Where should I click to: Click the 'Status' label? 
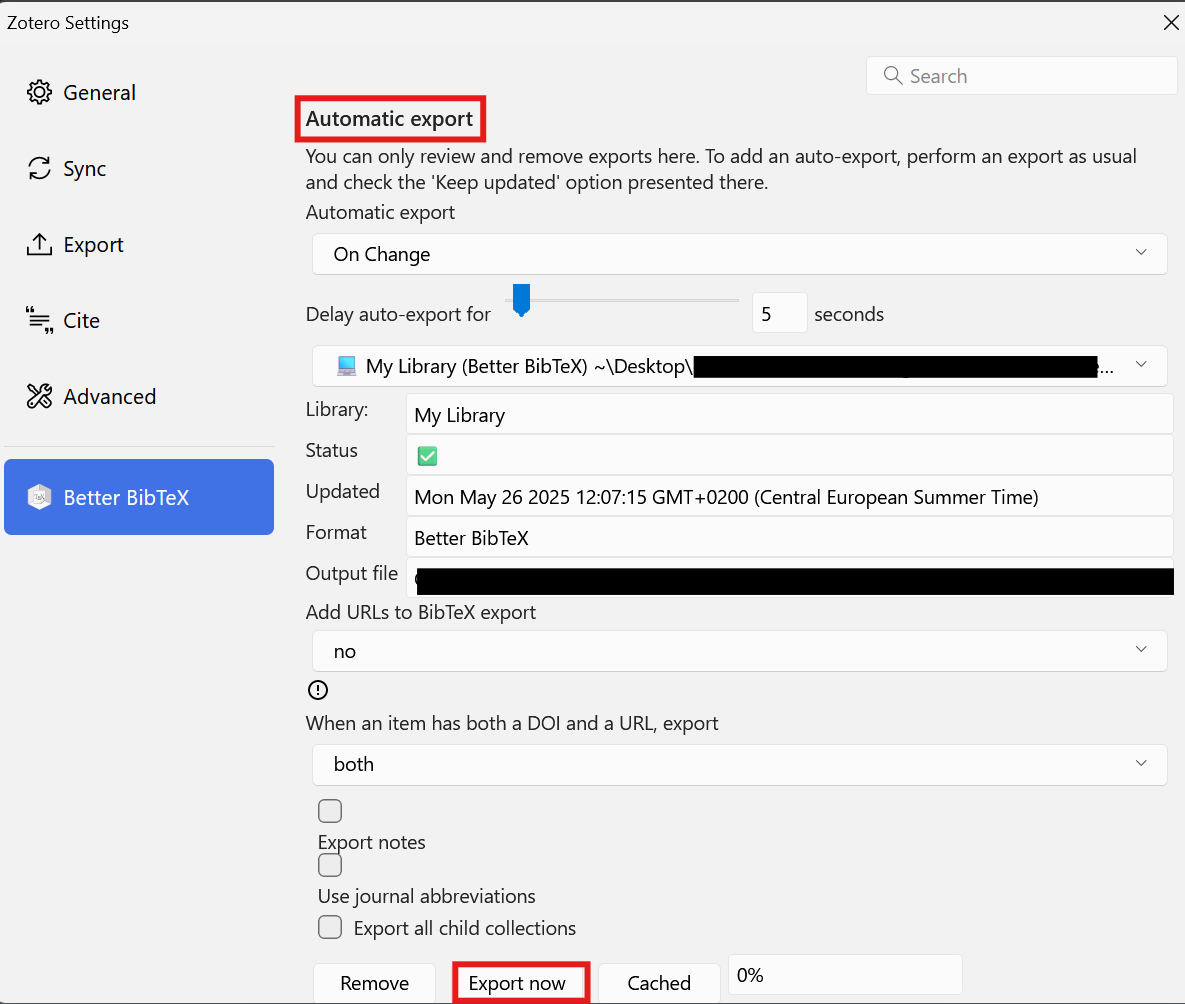332,451
